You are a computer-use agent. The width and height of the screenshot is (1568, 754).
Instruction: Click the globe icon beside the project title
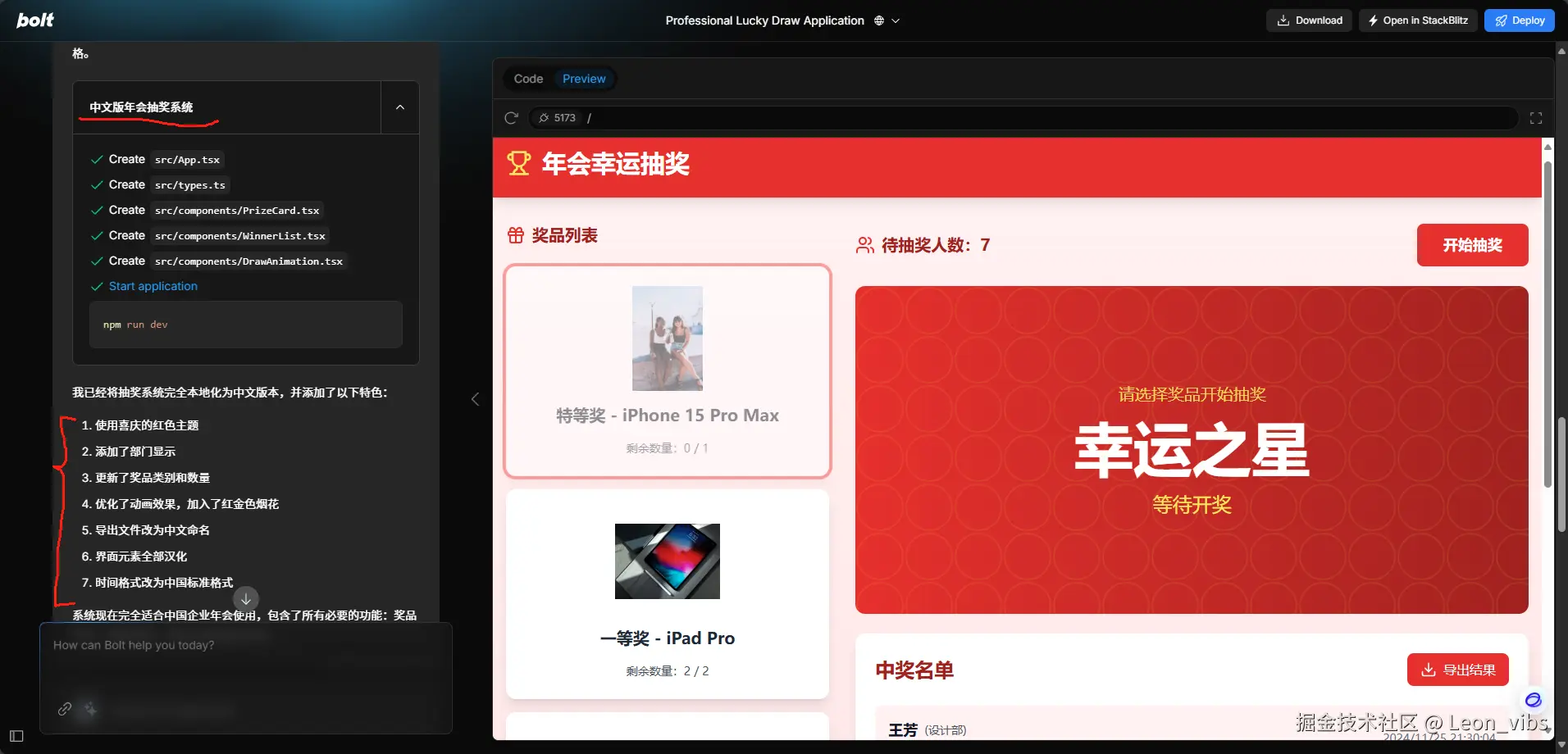[x=879, y=20]
